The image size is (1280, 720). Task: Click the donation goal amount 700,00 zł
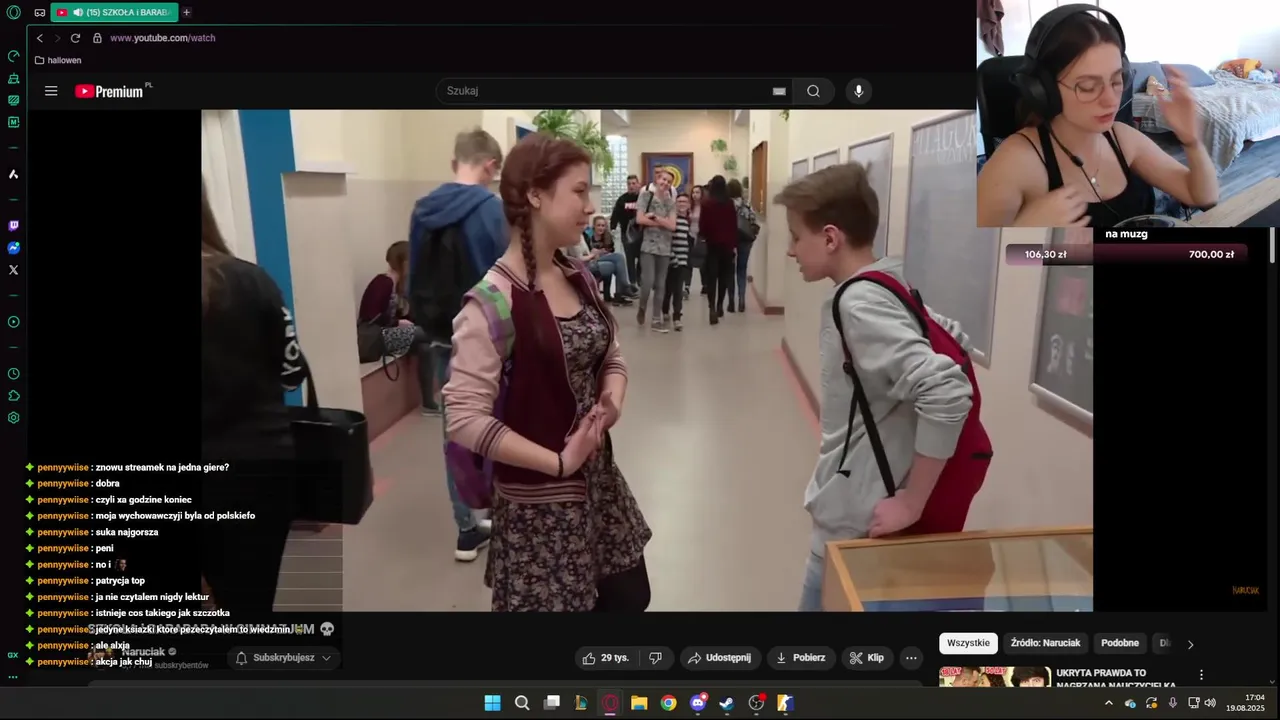point(1211,254)
